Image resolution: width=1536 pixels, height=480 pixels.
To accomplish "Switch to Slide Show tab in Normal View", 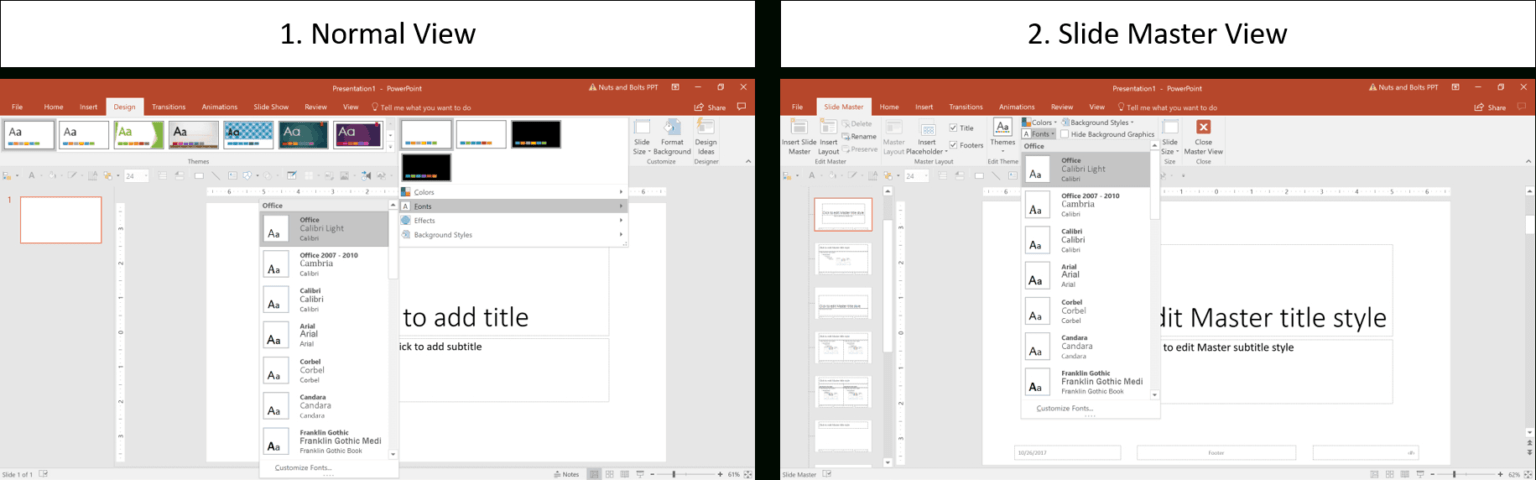I will coord(270,107).
